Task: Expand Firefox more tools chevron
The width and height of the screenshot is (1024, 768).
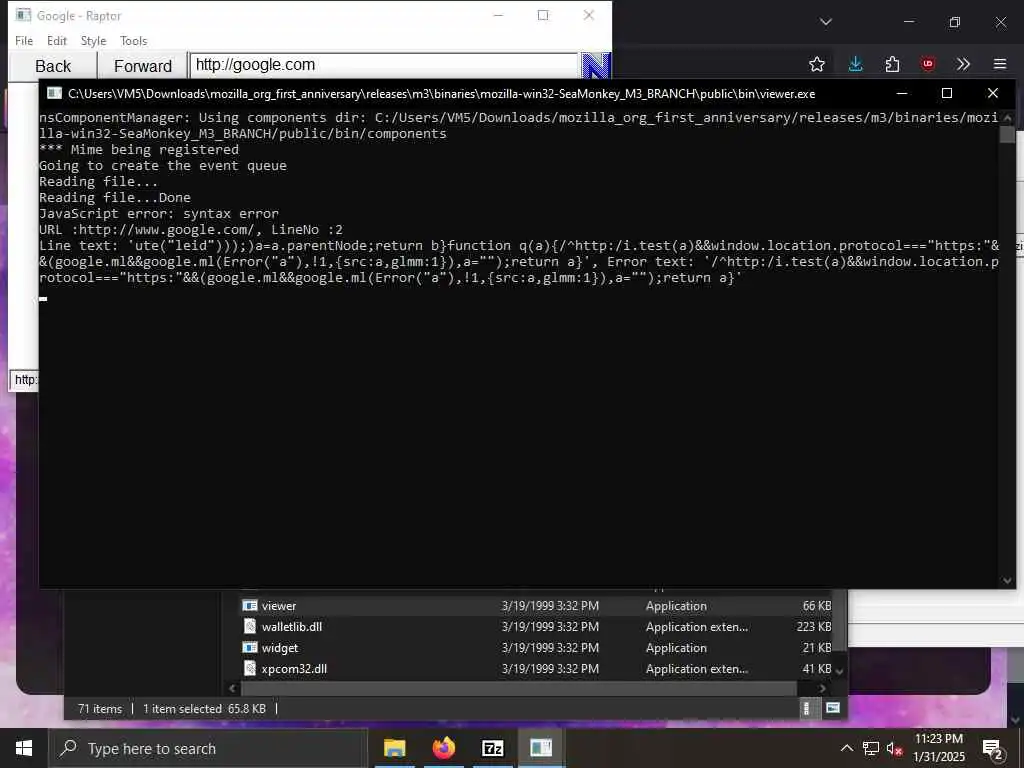Action: tap(963, 64)
